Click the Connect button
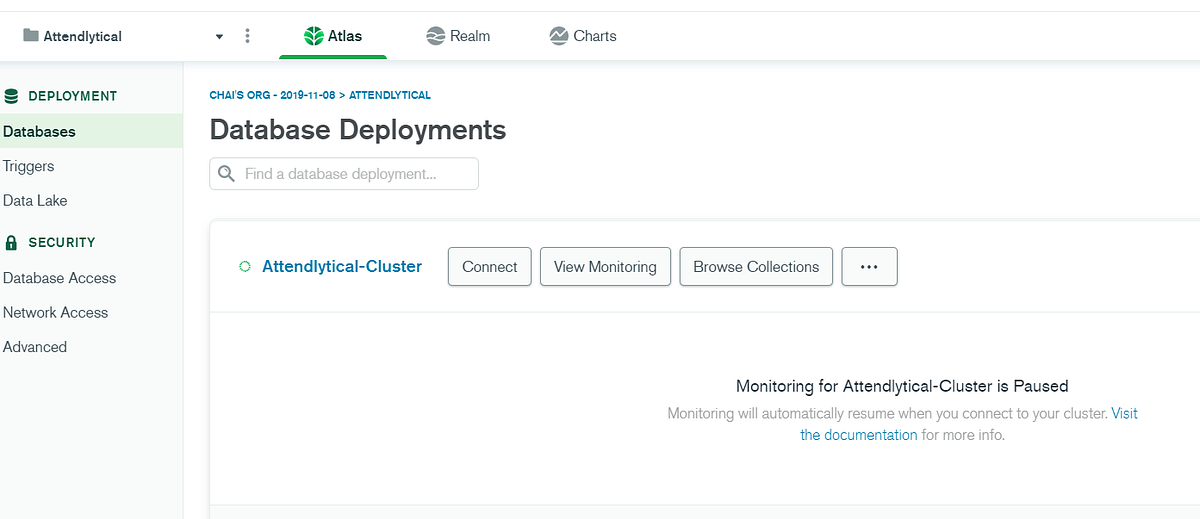1200x519 pixels. coord(490,267)
